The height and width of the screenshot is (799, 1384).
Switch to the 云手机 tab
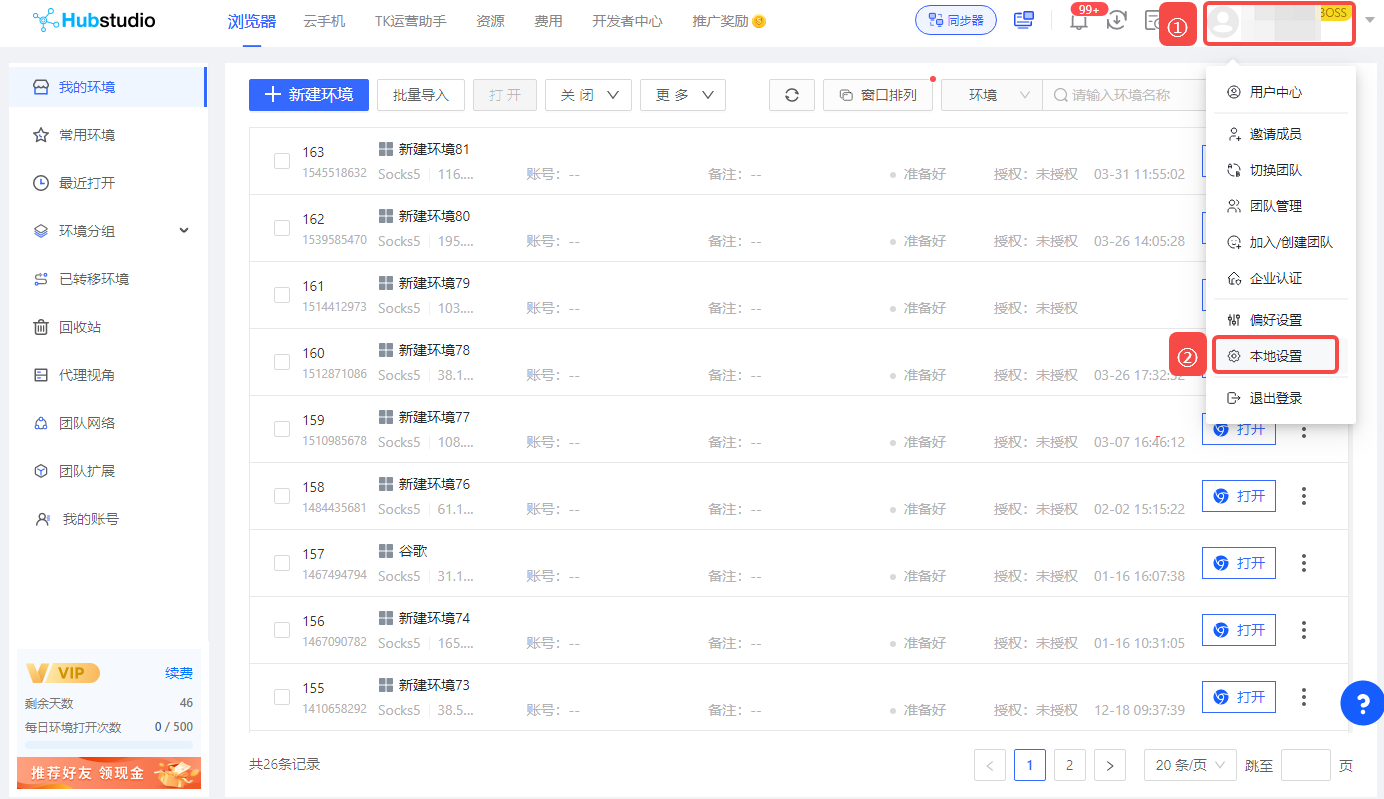(x=324, y=21)
